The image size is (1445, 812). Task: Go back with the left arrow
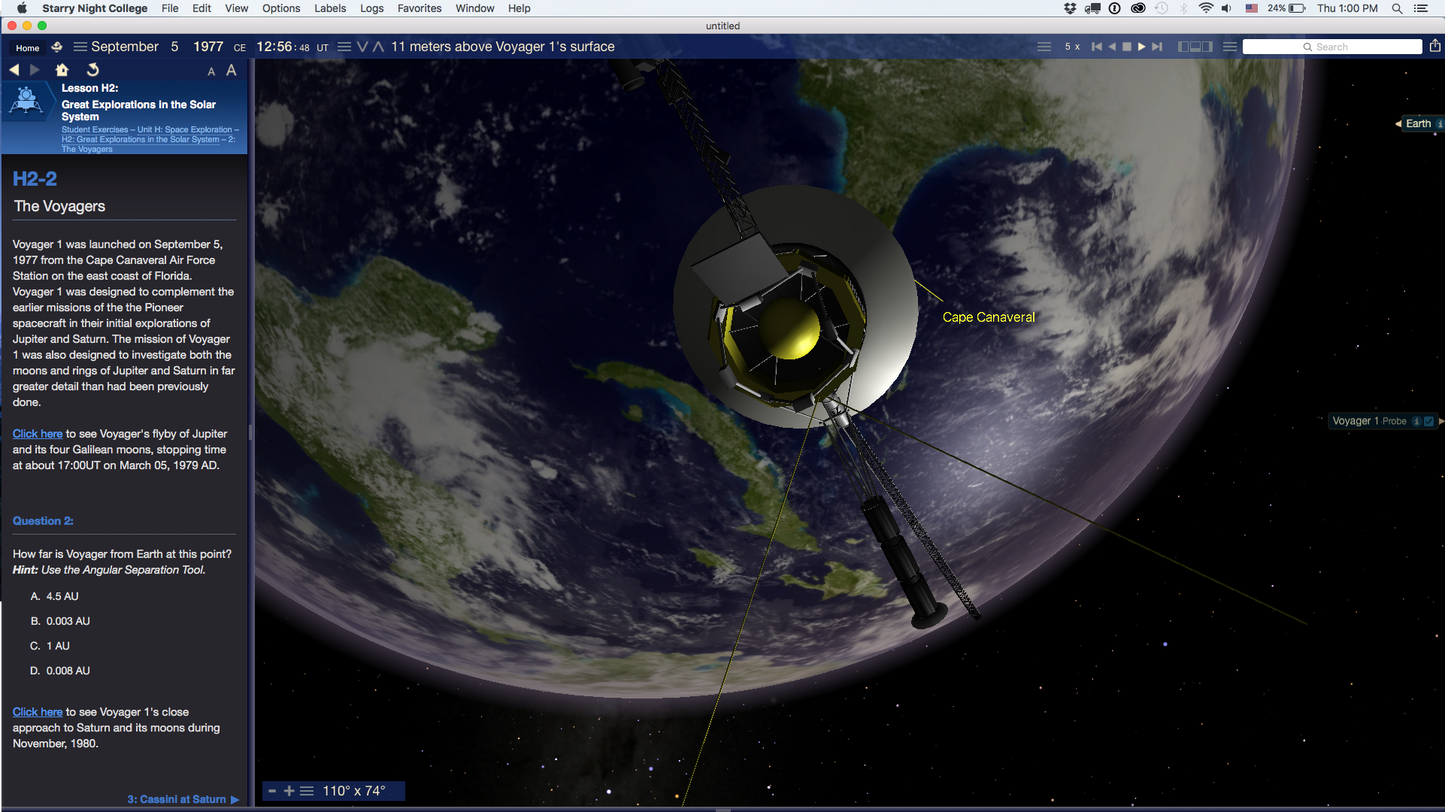point(14,70)
